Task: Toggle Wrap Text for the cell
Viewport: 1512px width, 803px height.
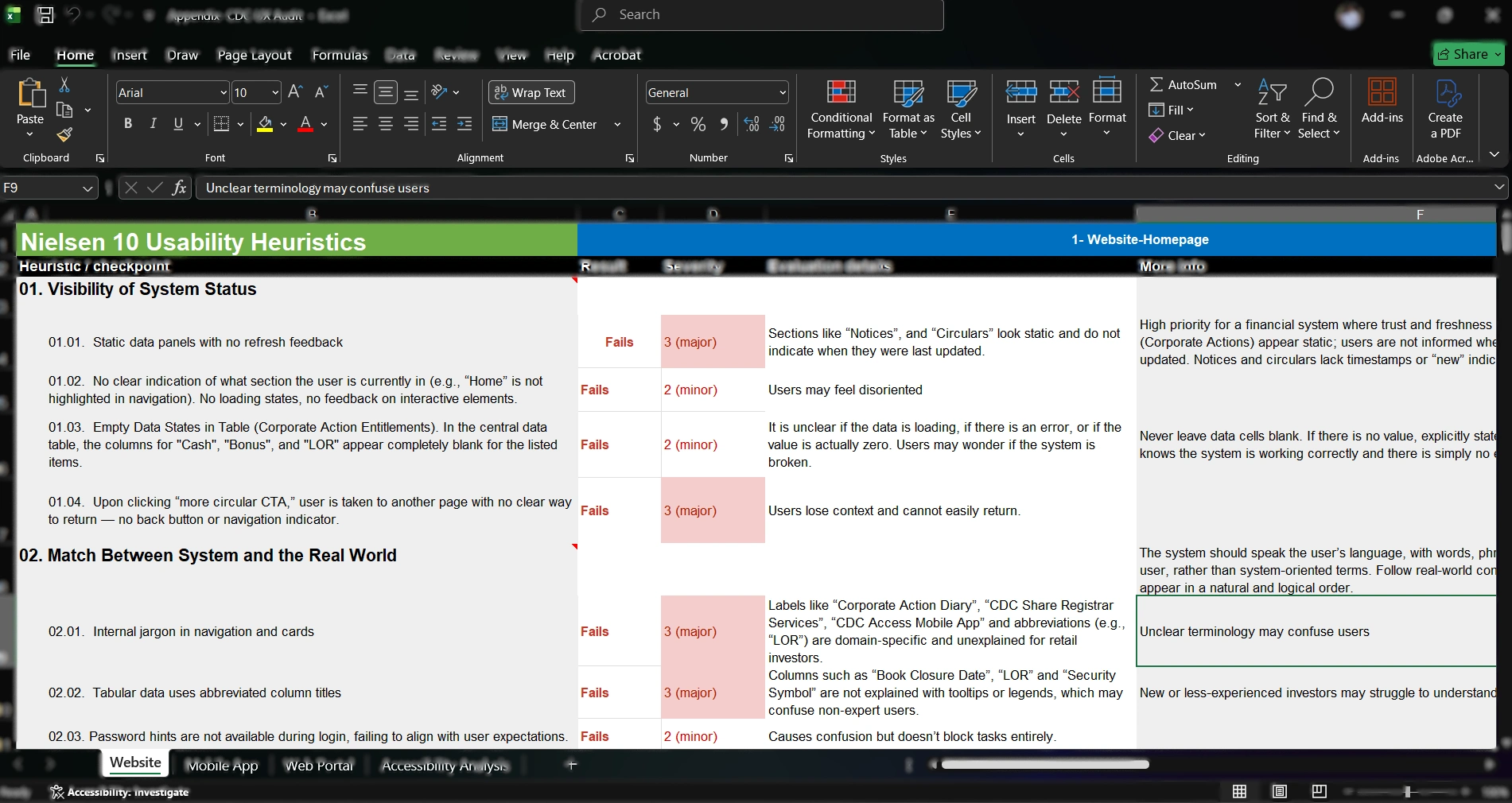Action: [531, 92]
